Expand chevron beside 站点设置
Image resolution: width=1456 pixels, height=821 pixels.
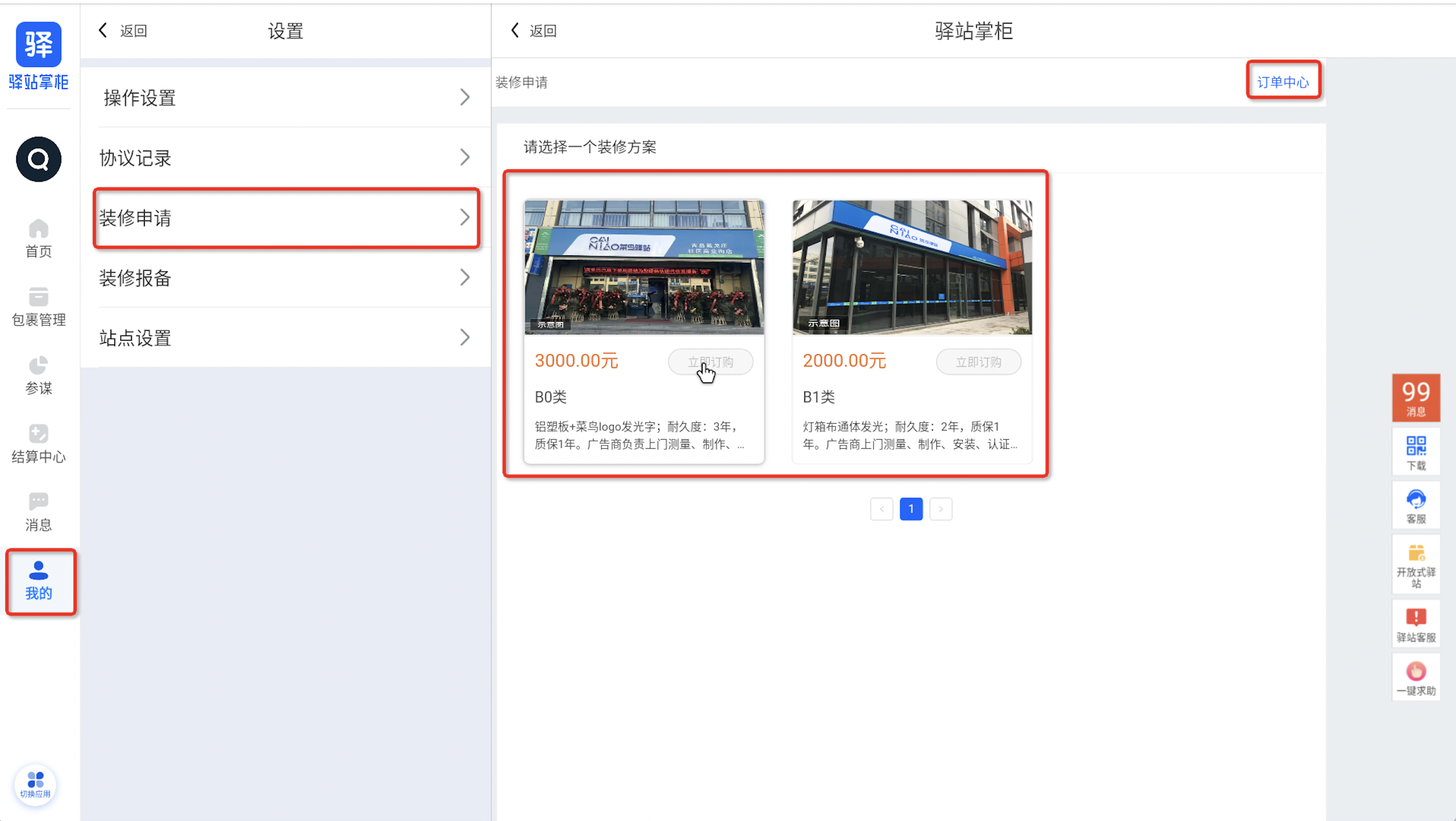click(465, 338)
